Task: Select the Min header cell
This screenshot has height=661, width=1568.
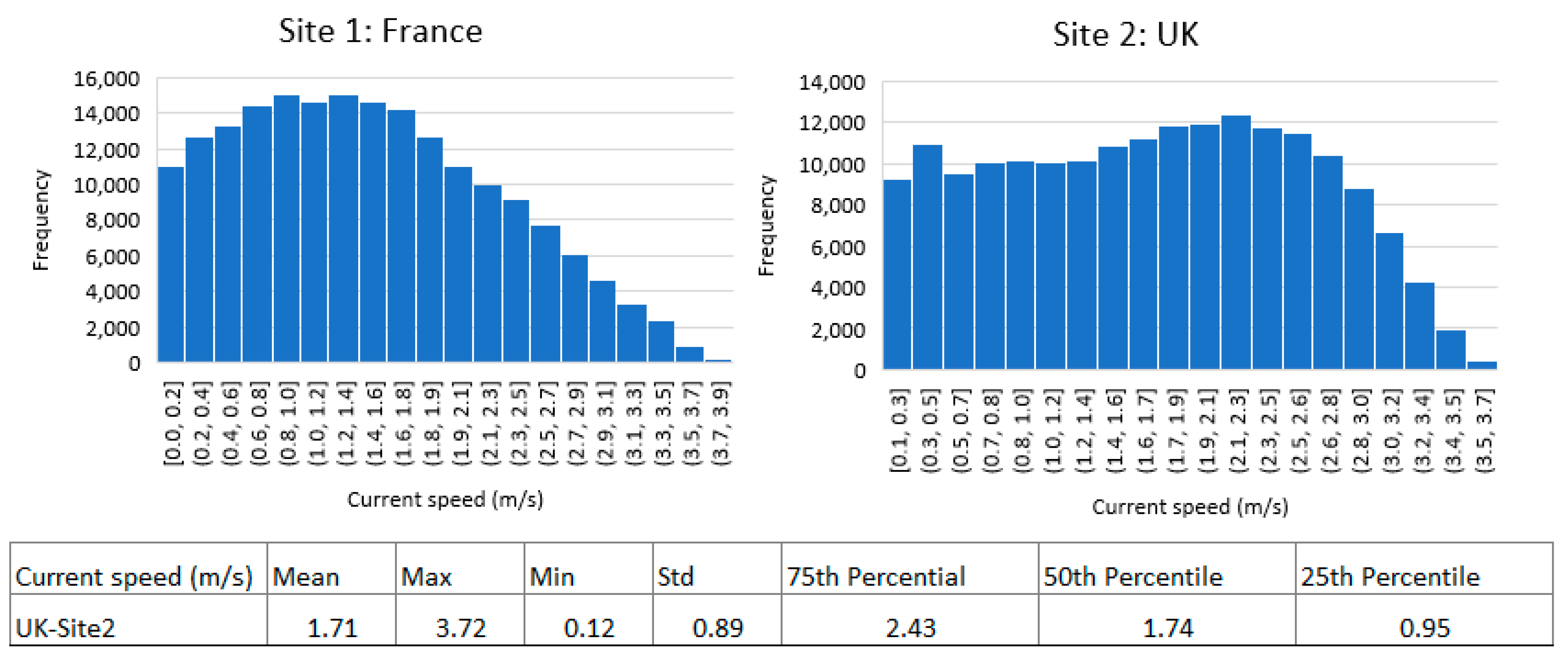Action: tap(552, 577)
